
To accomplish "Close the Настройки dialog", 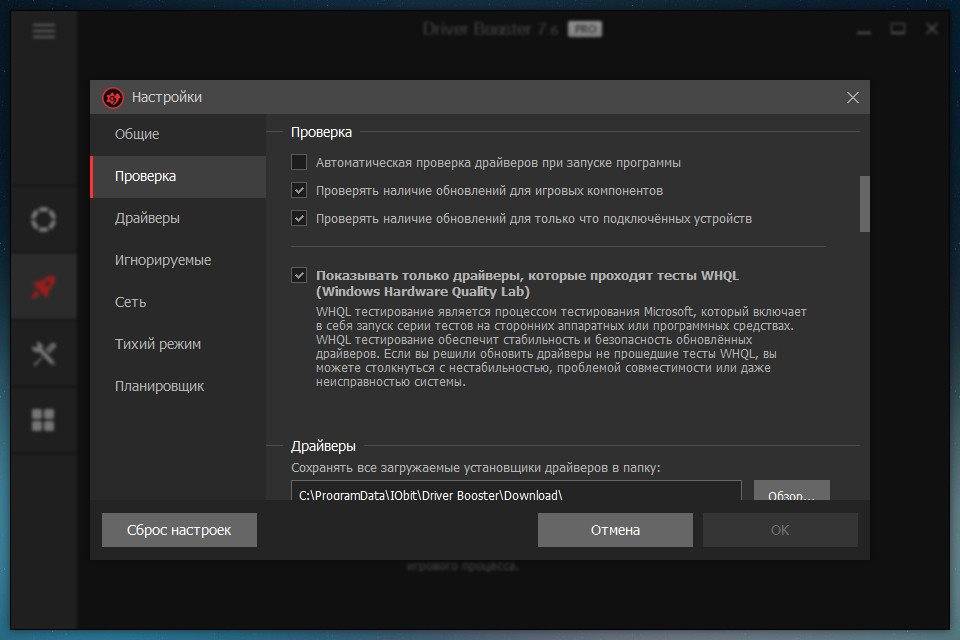I will [x=852, y=97].
